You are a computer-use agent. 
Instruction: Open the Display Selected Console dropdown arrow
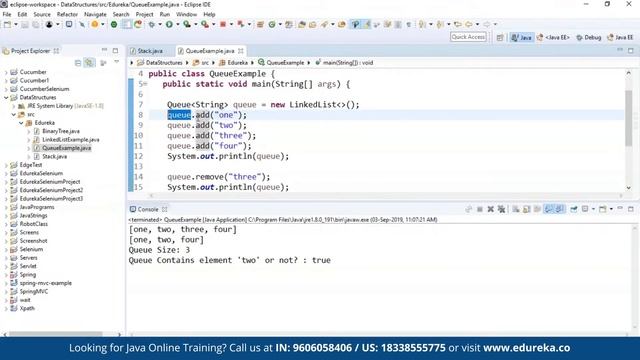(x=593, y=209)
